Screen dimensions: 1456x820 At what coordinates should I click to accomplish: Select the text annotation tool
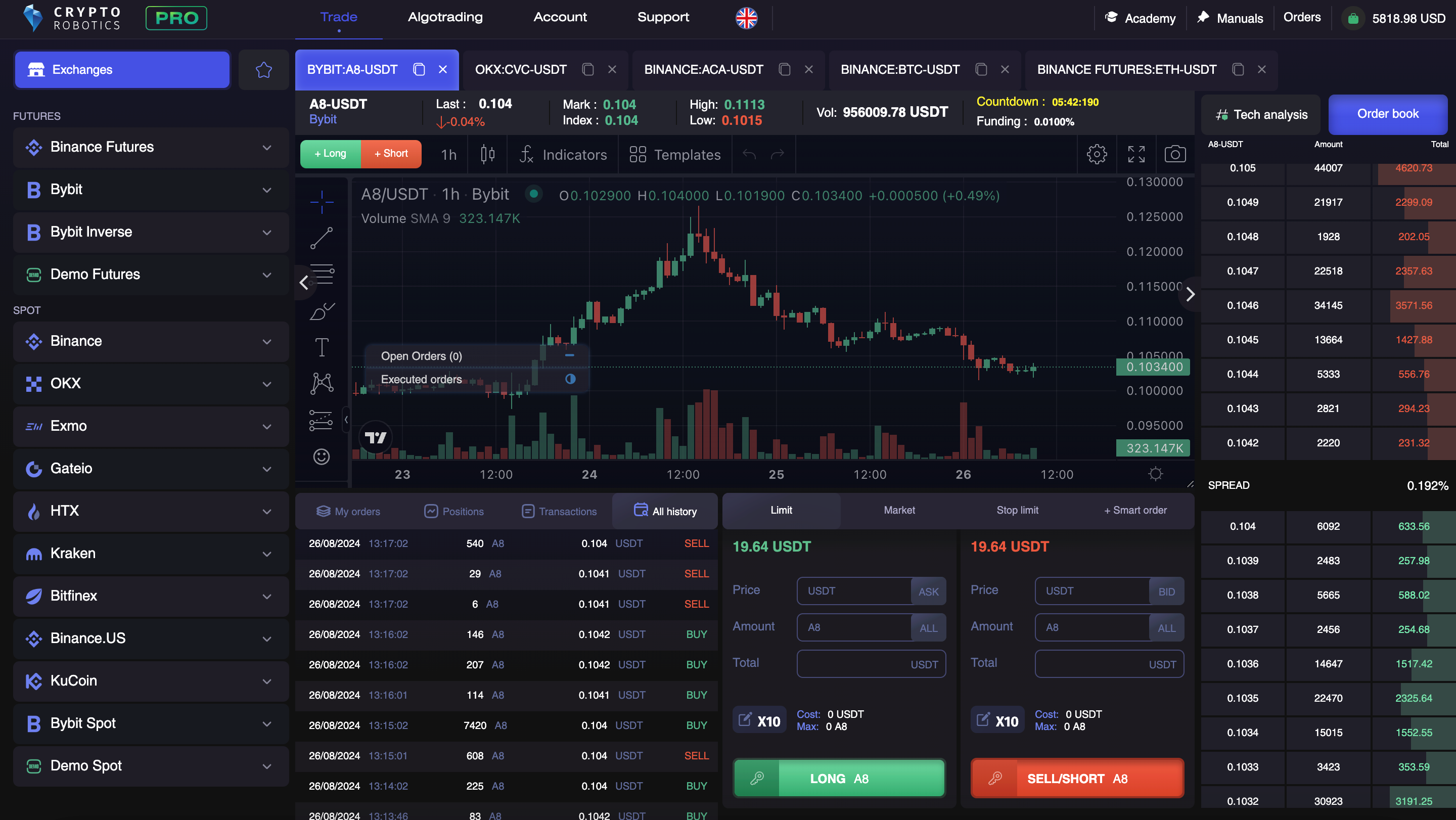coord(322,347)
